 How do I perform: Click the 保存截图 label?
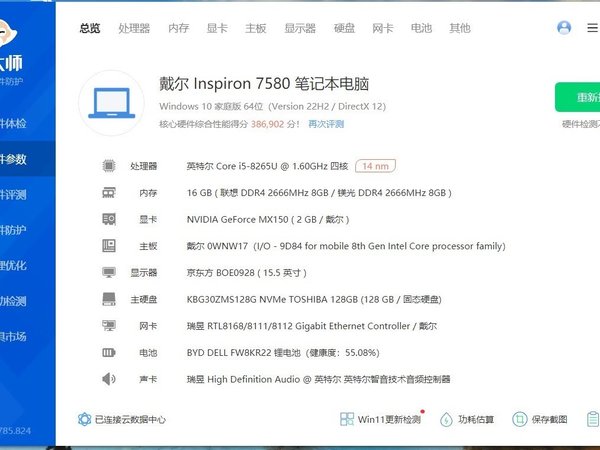[x=549, y=420]
